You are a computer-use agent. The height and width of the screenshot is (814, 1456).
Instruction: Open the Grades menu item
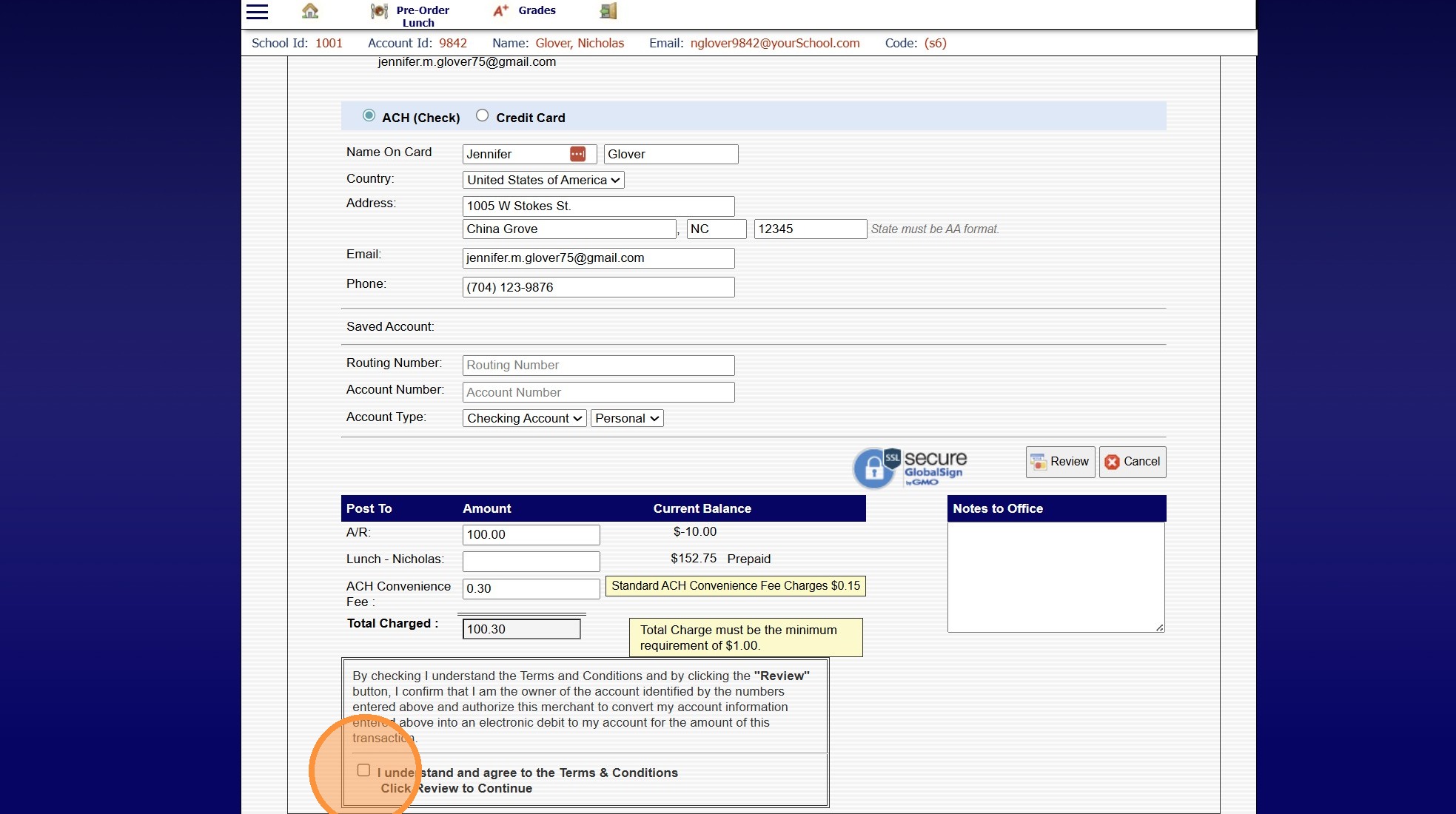[x=537, y=10]
